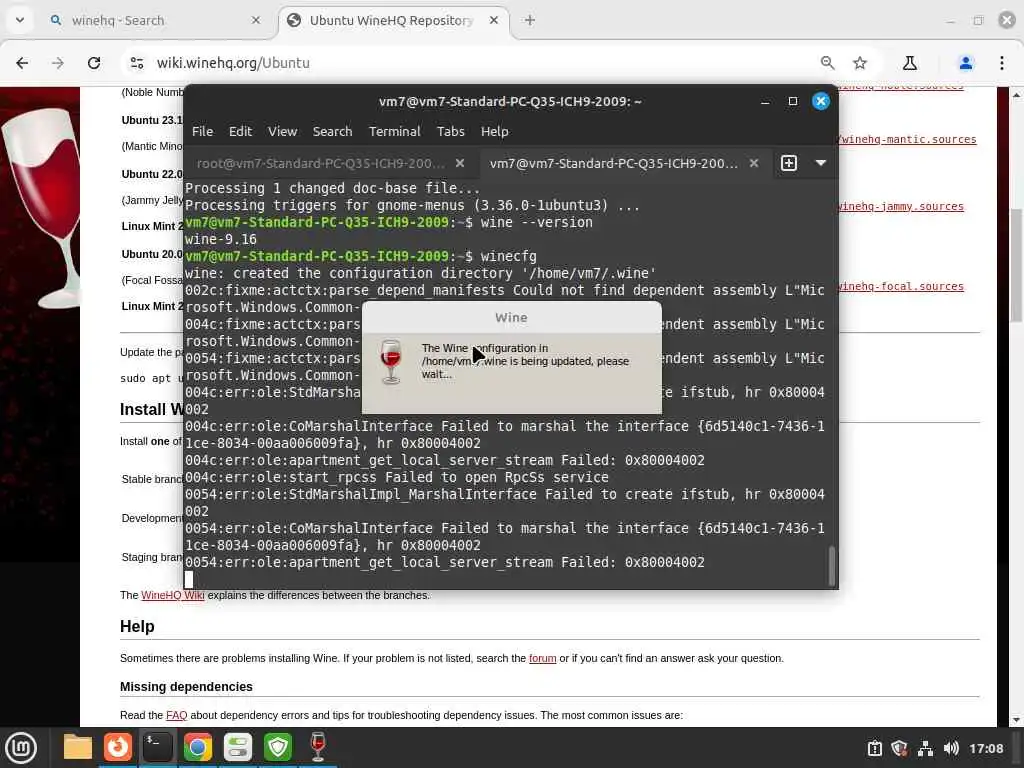This screenshot has height=768, width=1024.
Task: Open terminal Help menu
Action: [494, 131]
